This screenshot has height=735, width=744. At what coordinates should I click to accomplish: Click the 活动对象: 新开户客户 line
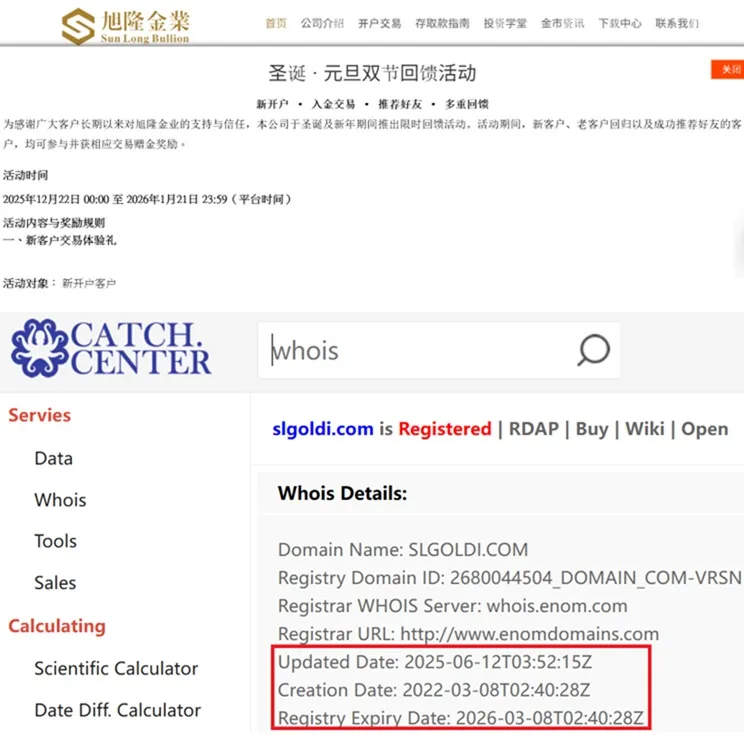(x=59, y=283)
